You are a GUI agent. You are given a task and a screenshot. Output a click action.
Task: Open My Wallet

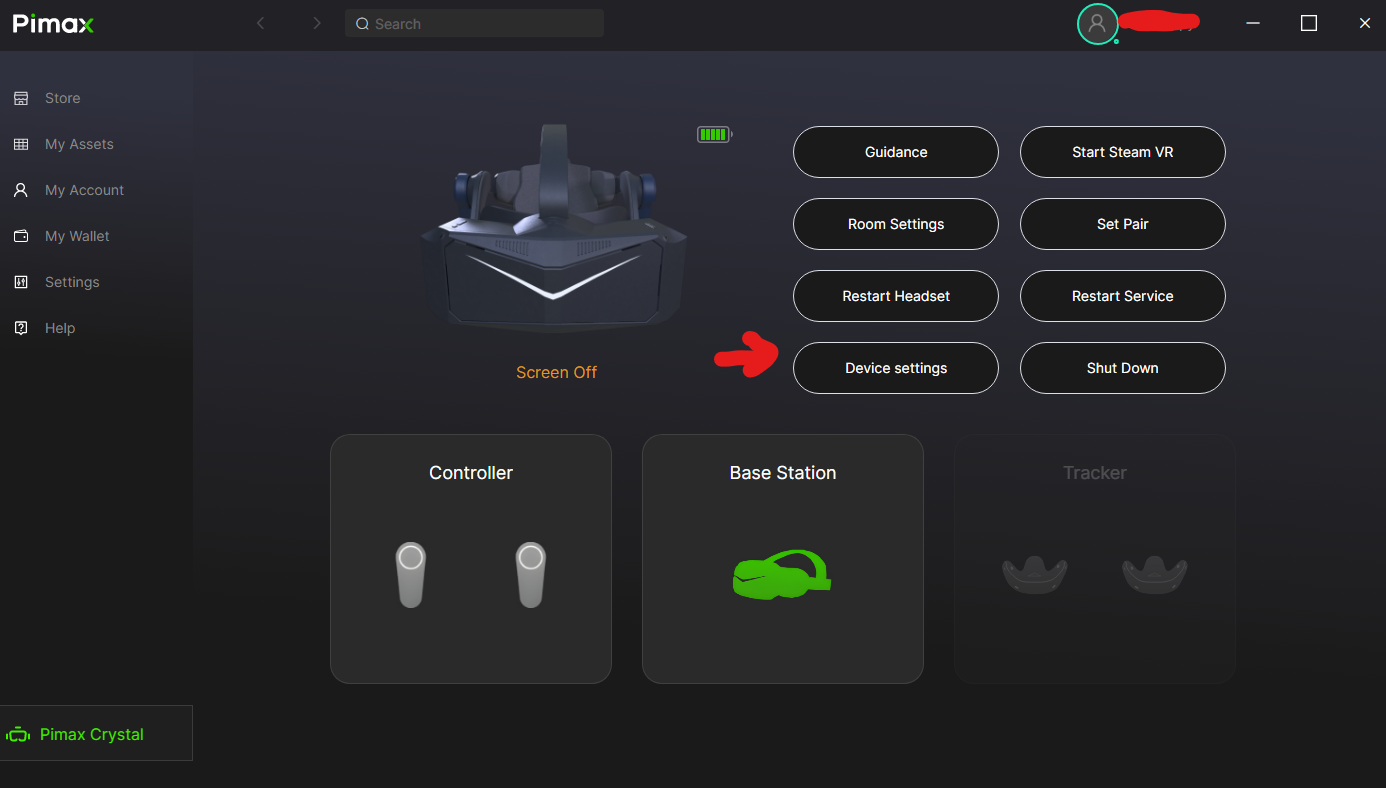click(77, 236)
